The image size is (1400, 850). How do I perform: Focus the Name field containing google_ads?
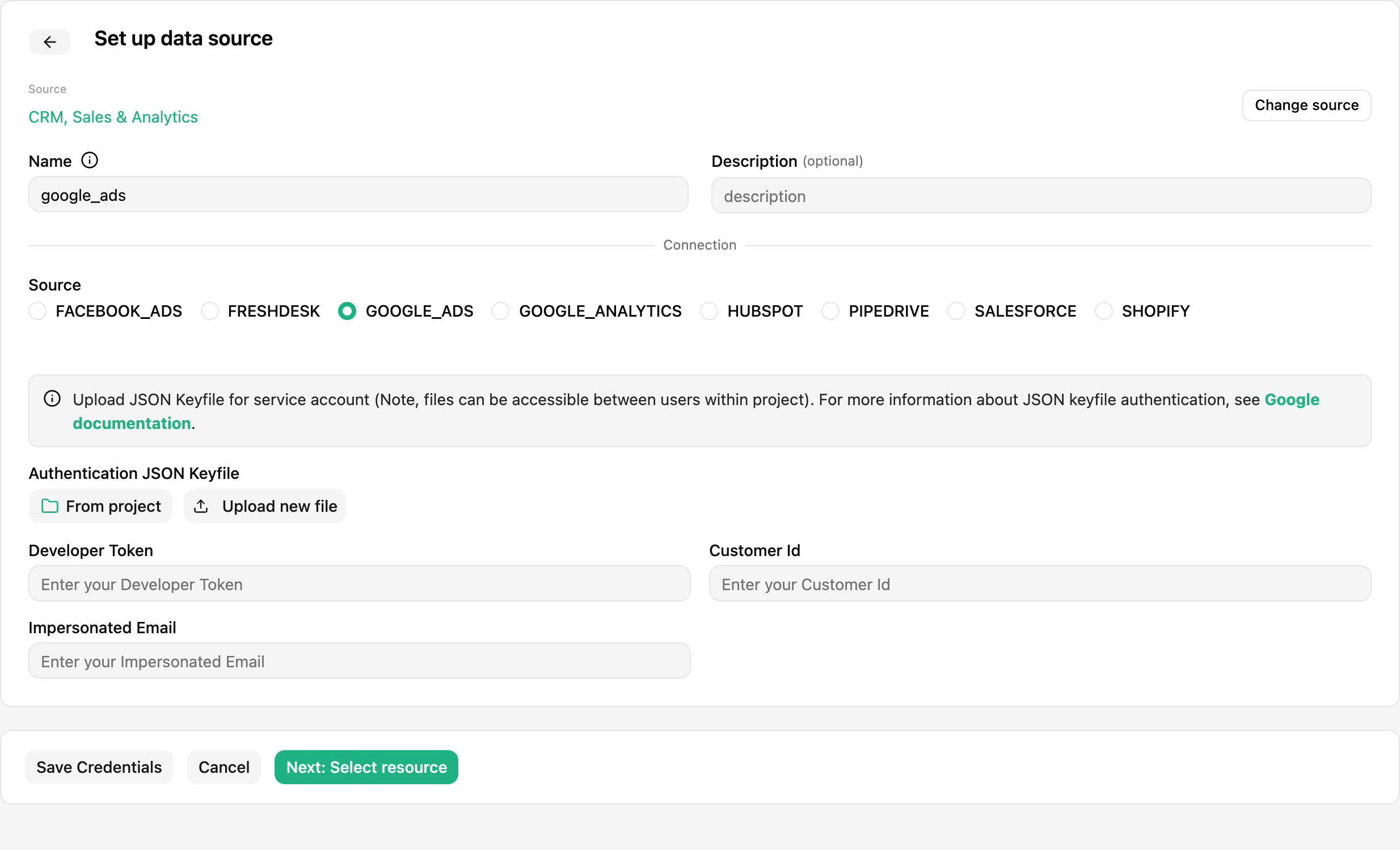pyautogui.click(x=359, y=194)
